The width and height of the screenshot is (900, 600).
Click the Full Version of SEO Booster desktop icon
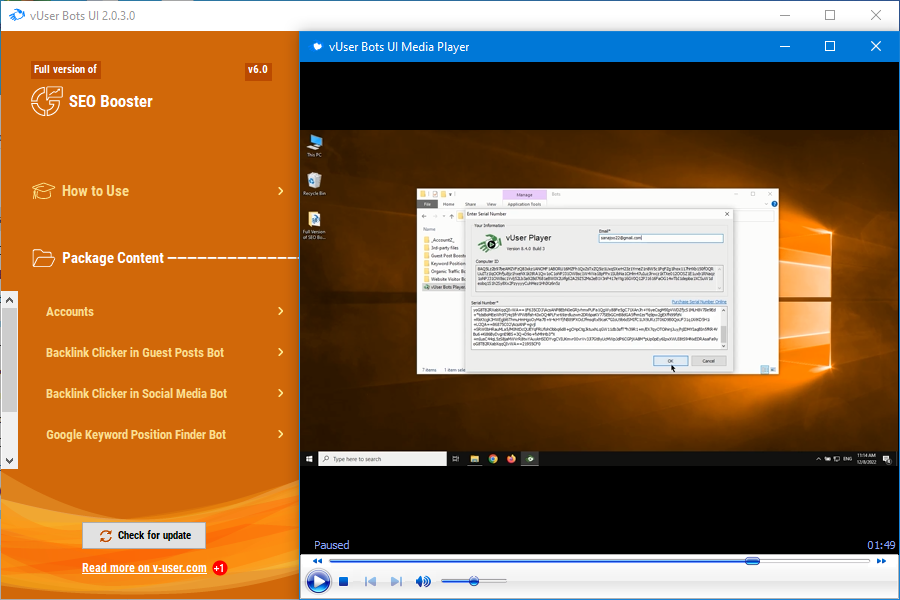[315, 225]
